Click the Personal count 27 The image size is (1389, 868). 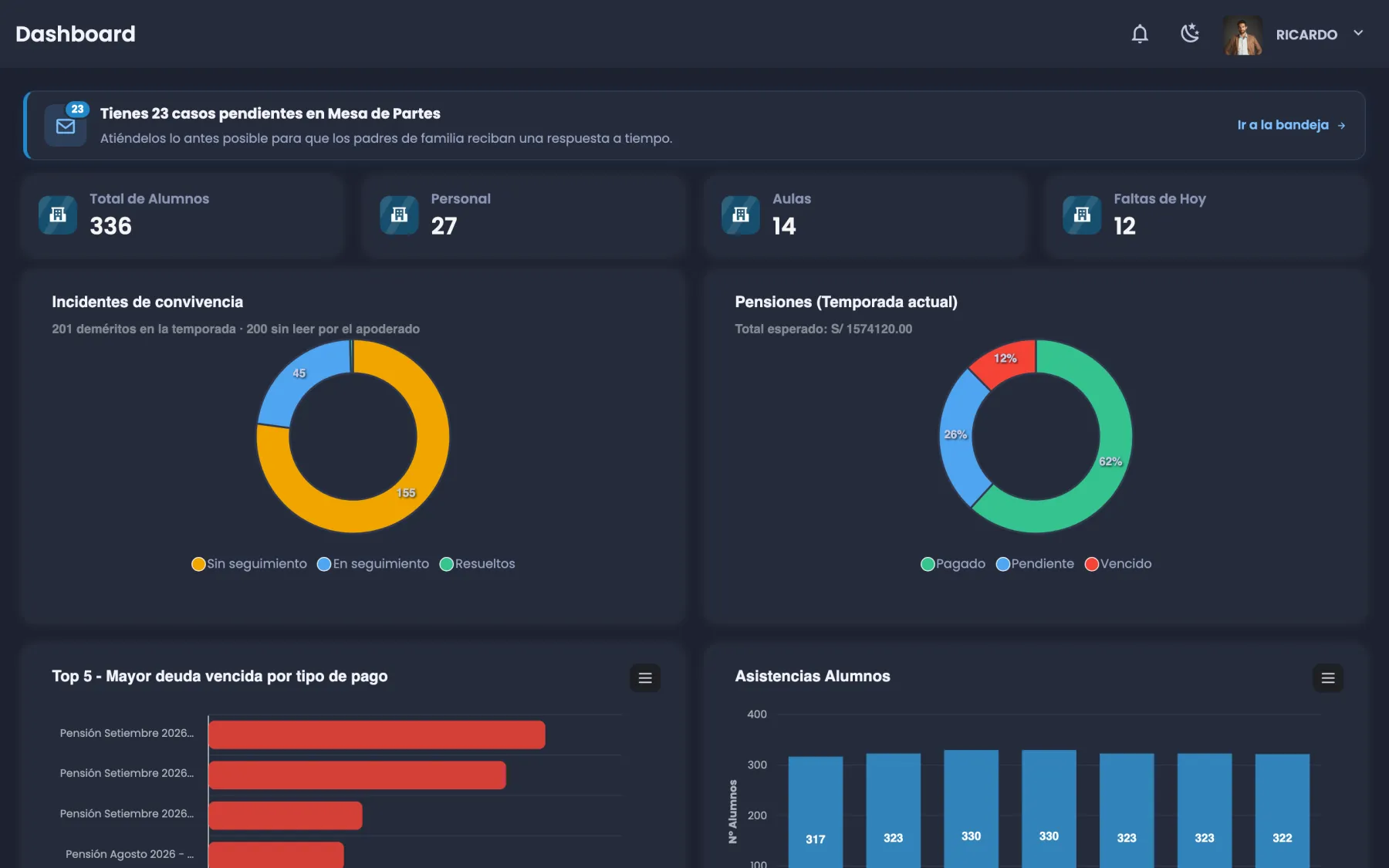pyautogui.click(x=444, y=226)
